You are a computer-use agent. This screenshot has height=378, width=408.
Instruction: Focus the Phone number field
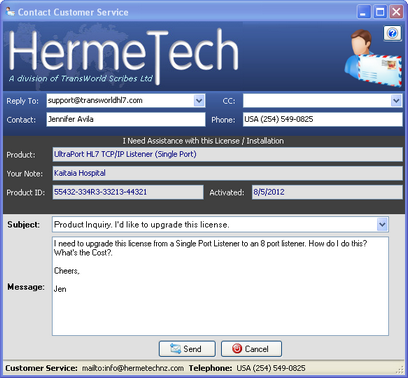pos(323,119)
